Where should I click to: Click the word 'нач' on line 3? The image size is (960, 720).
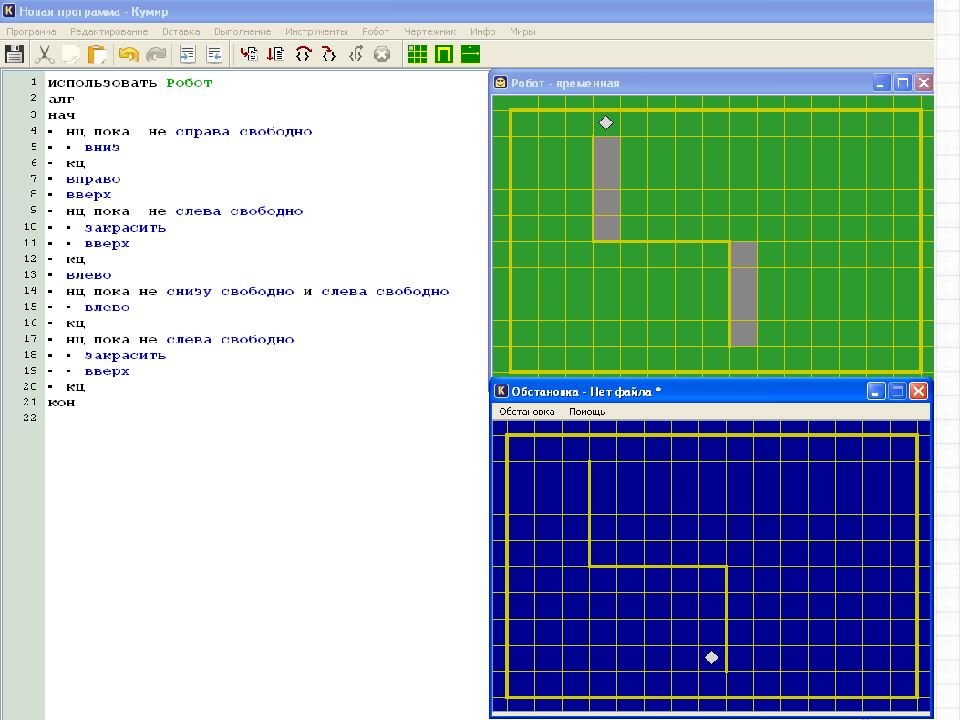point(62,115)
